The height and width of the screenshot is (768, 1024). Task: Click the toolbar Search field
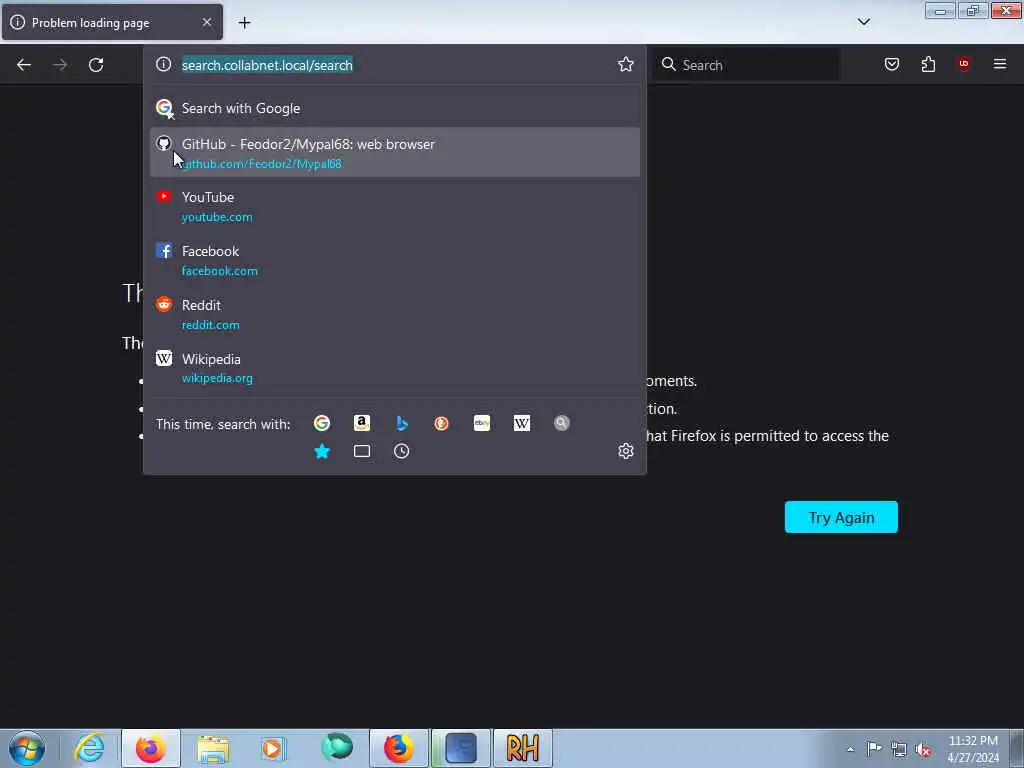click(746, 65)
